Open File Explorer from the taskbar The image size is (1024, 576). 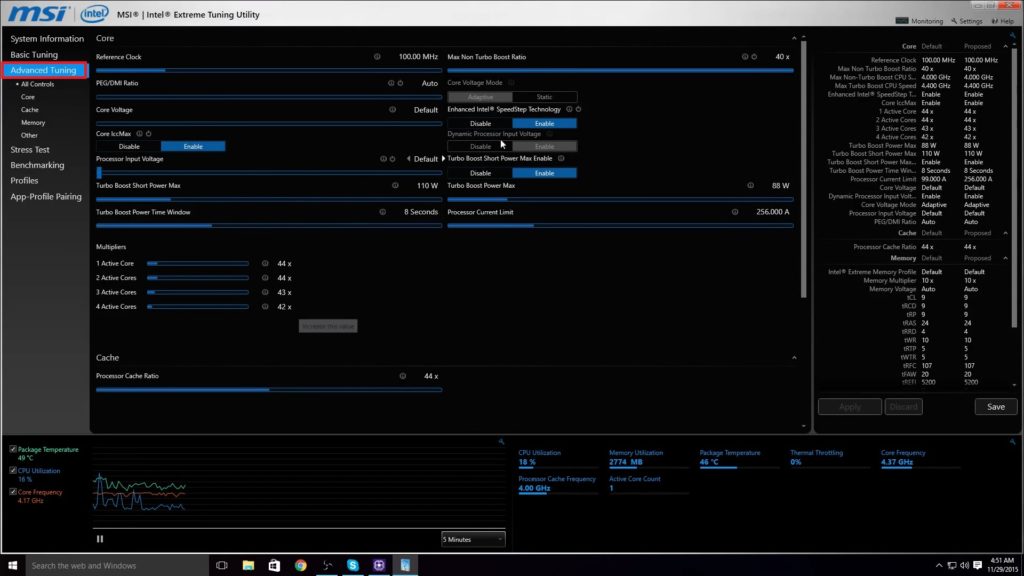pos(248,566)
